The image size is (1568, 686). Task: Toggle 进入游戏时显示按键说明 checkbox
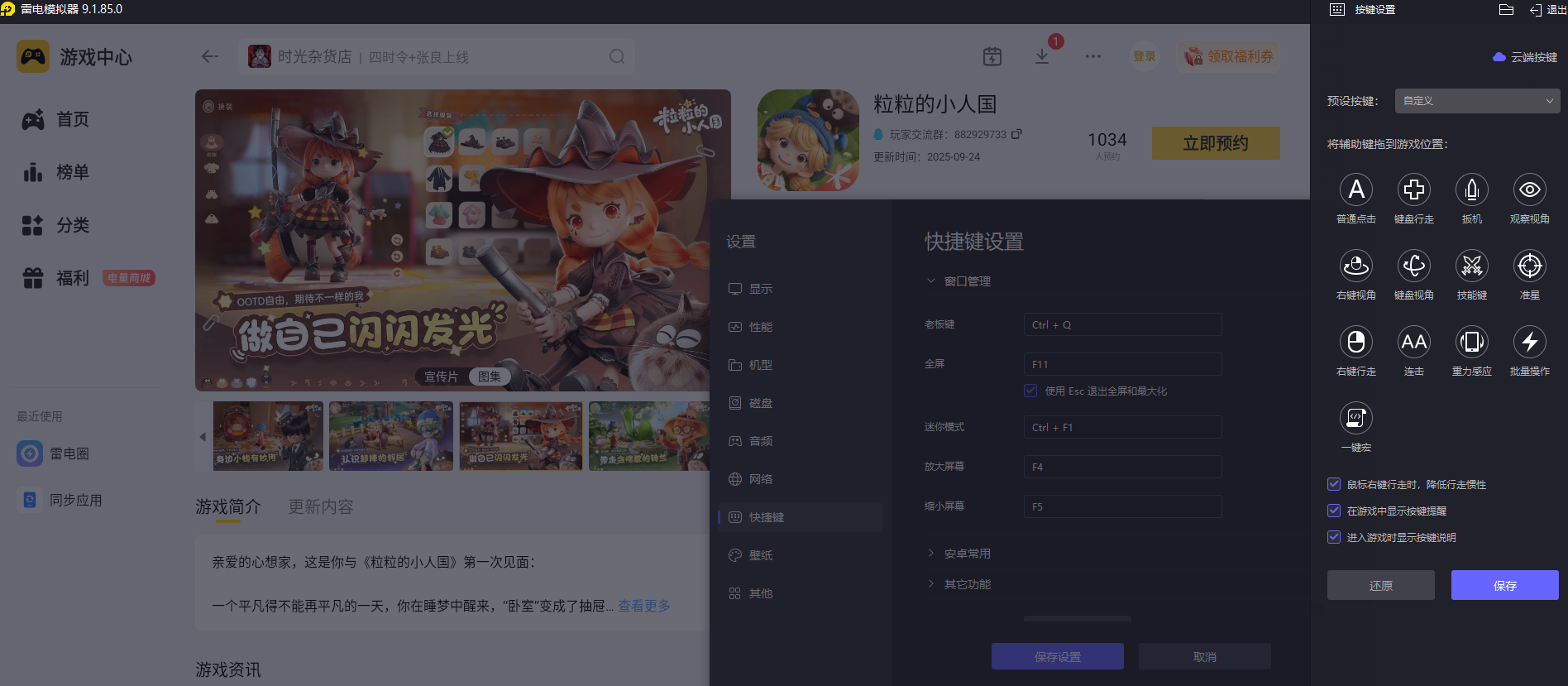[1334, 537]
